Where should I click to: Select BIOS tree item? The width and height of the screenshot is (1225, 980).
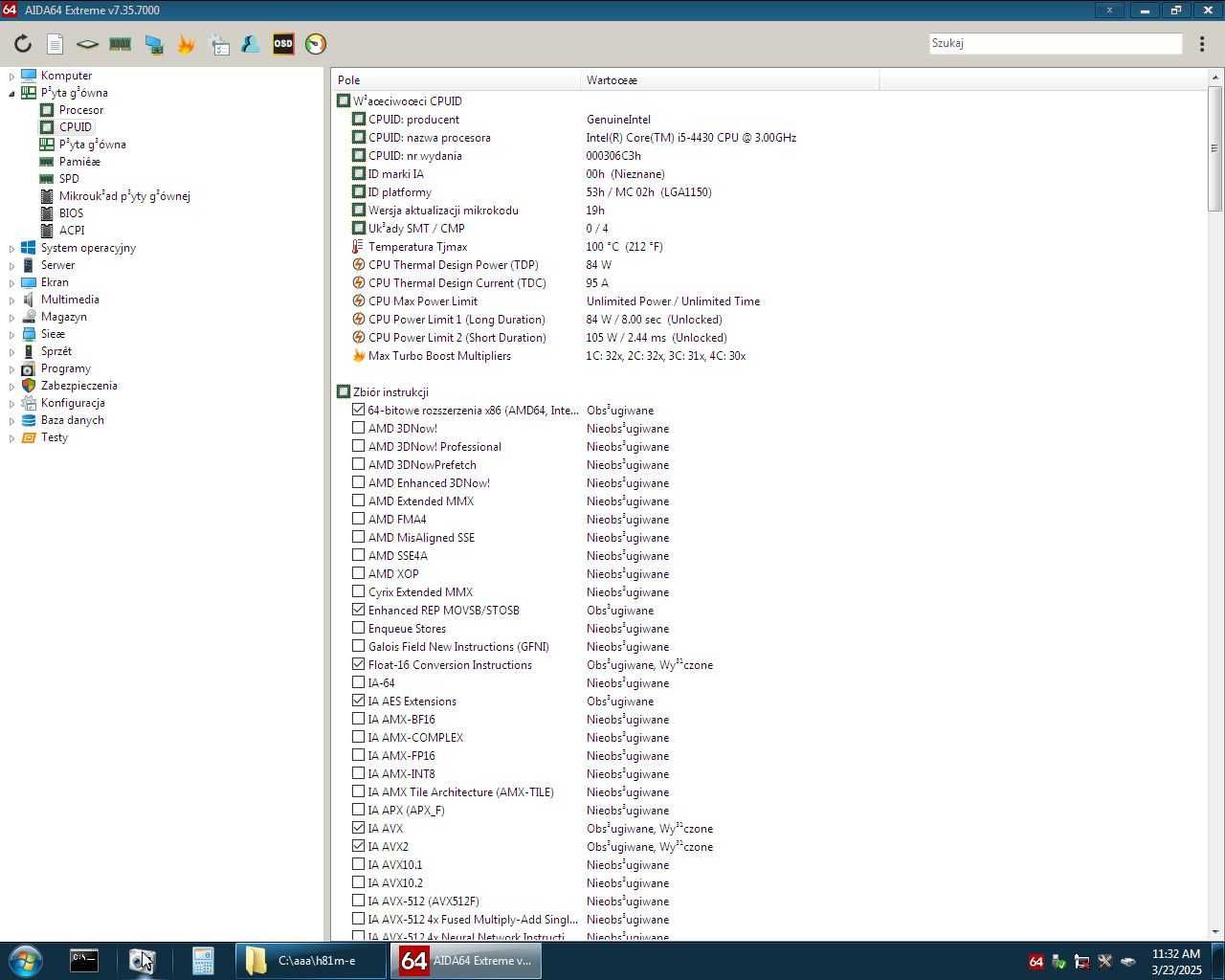click(x=71, y=213)
